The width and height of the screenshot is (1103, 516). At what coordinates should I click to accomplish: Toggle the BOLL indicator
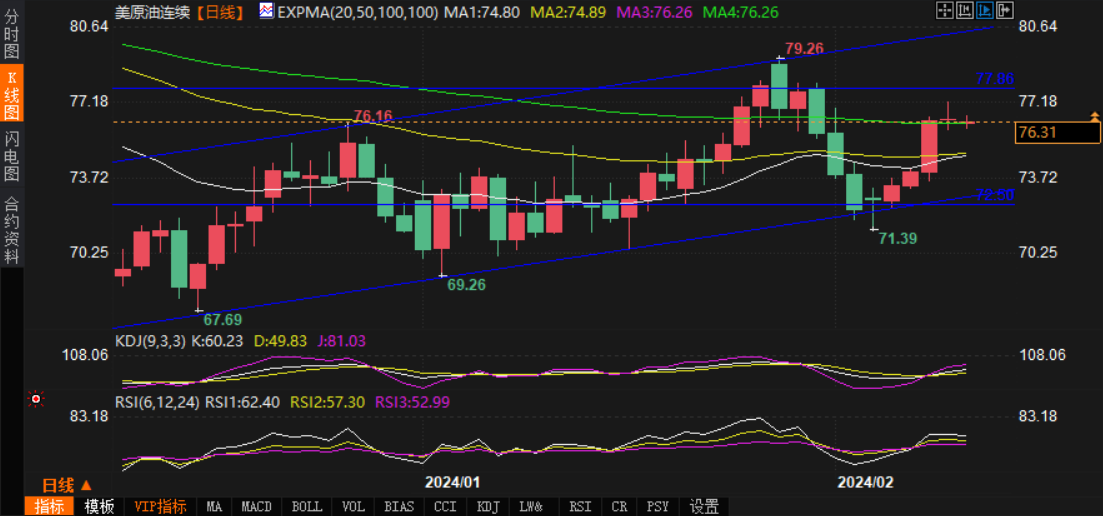click(306, 506)
